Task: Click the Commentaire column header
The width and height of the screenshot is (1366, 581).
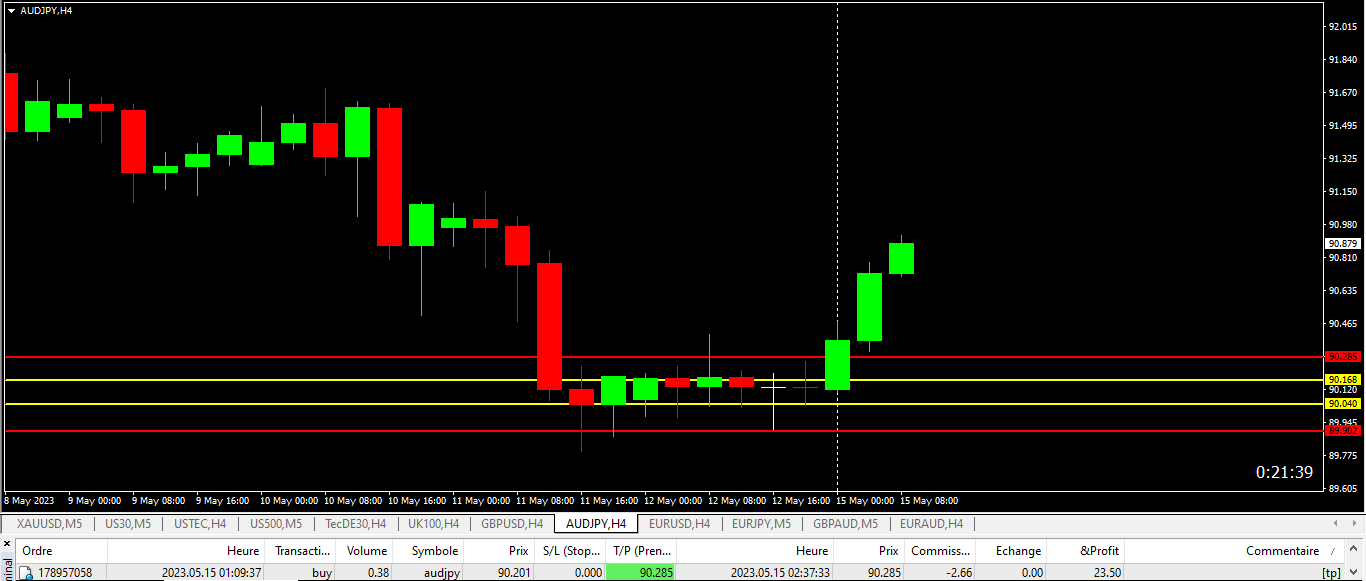Action: pos(1236,551)
